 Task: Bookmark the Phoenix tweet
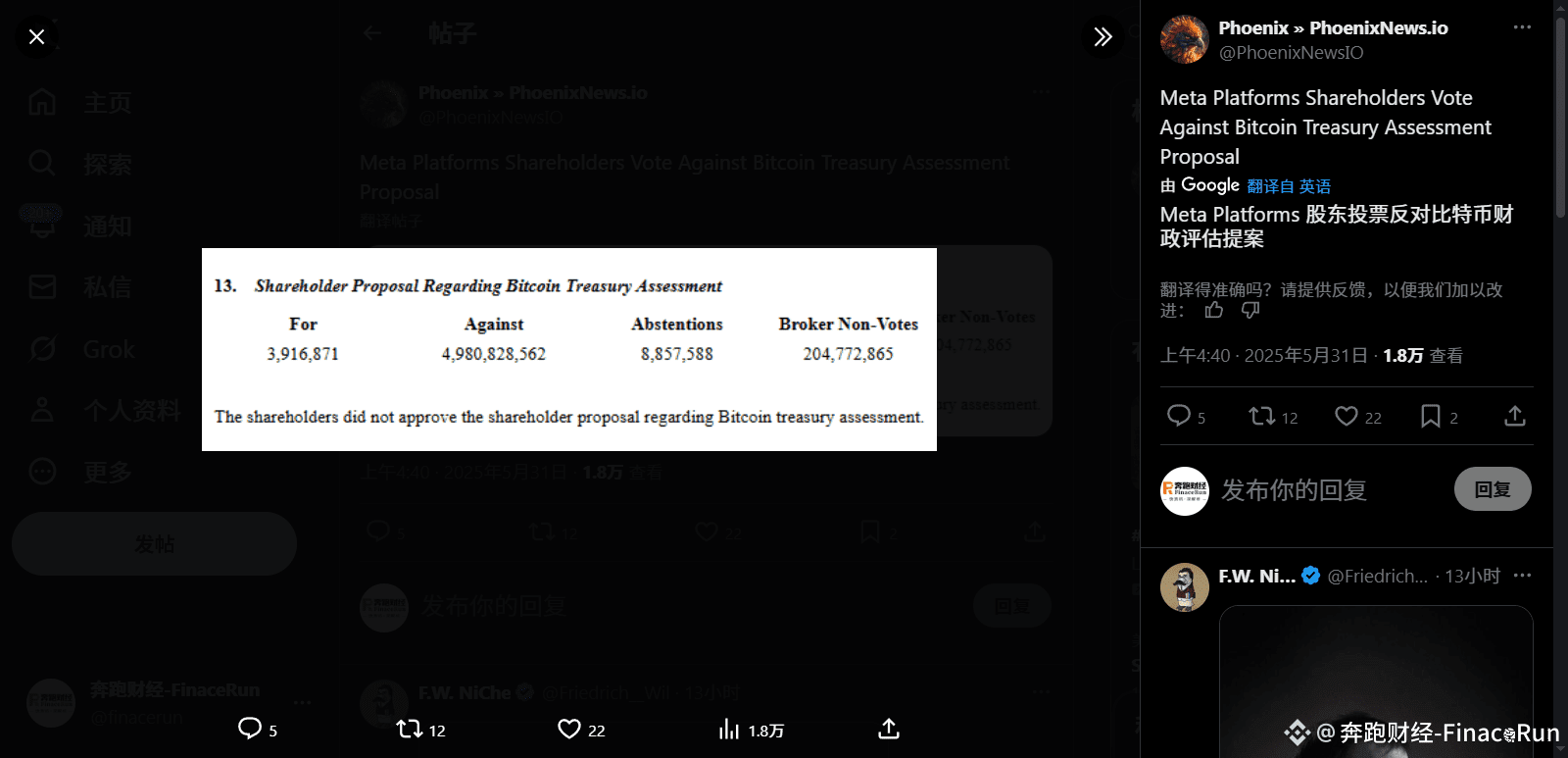click(x=1429, y=417)
